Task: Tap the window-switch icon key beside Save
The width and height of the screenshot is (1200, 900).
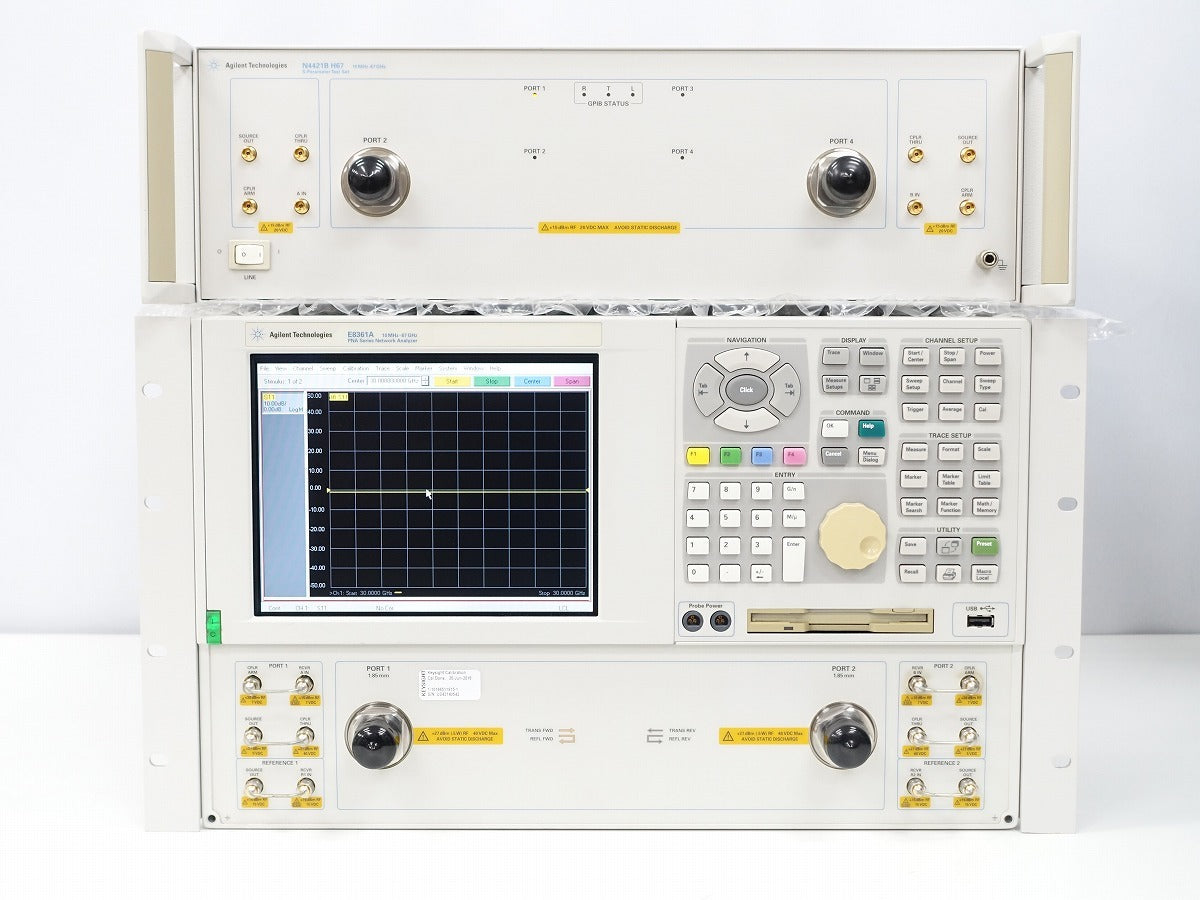Action: tap(947, 546)
